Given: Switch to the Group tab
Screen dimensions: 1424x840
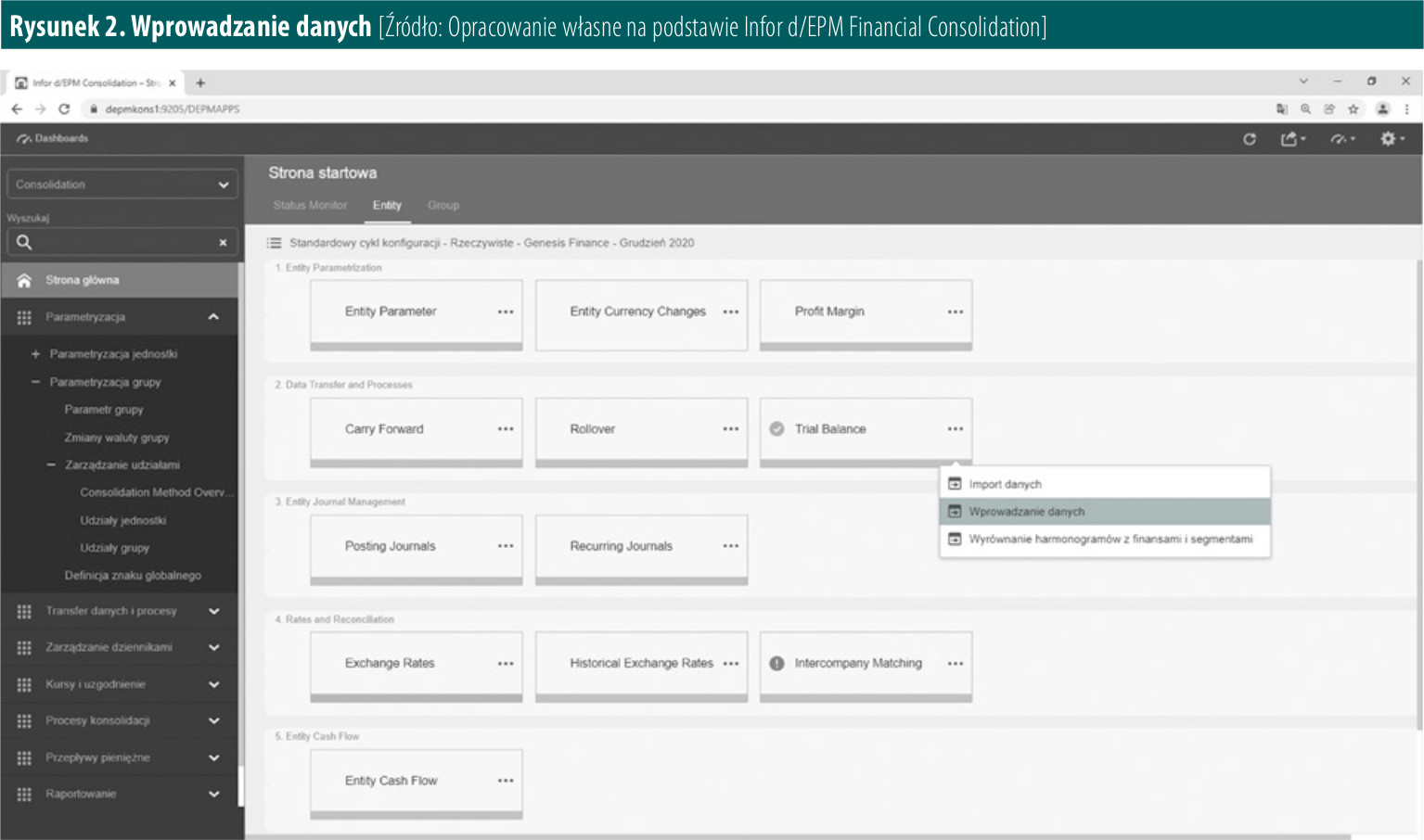Looking at the screenshot, I should click(443, 205).
